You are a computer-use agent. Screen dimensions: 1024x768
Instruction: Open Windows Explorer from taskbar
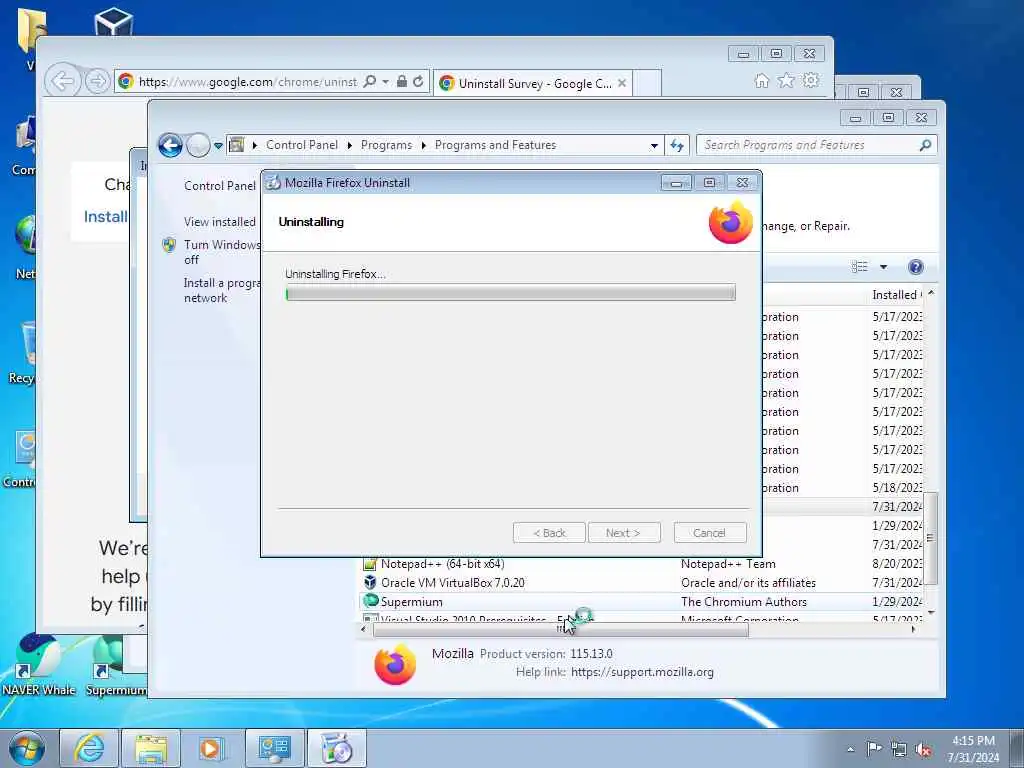click(151, 748)
